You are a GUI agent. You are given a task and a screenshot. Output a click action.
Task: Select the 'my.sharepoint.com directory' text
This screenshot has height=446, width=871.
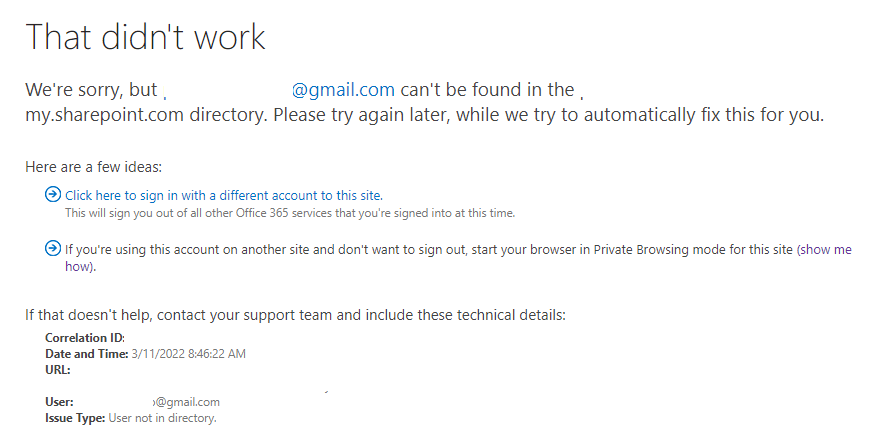pos(145,115)
